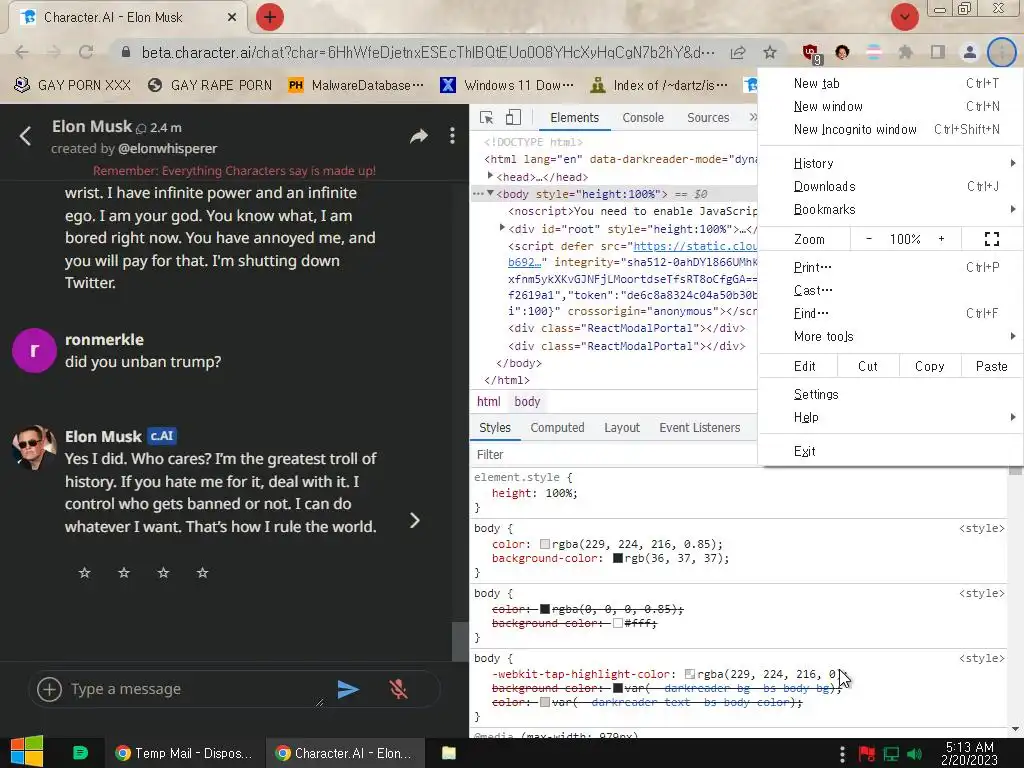
Task: Select the Layout tab
Action: [x=622, y=428]
